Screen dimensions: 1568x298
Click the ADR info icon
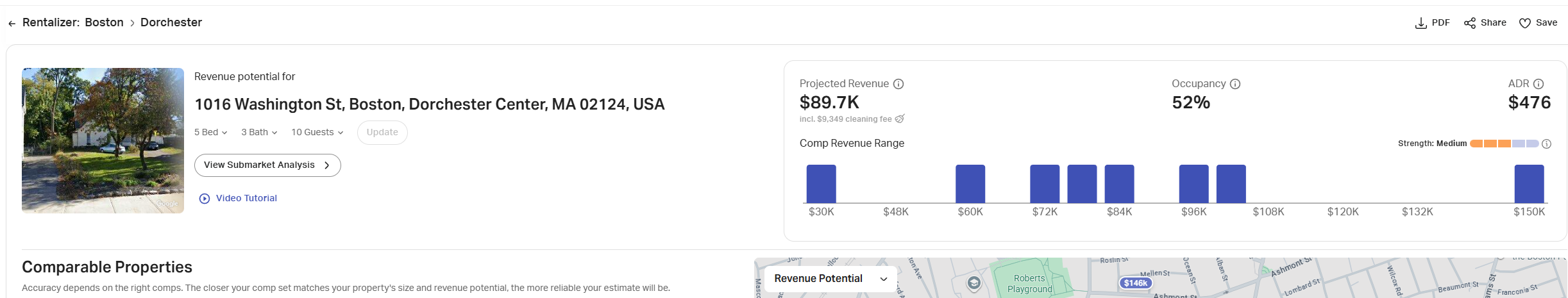[x=1538, y=84]
